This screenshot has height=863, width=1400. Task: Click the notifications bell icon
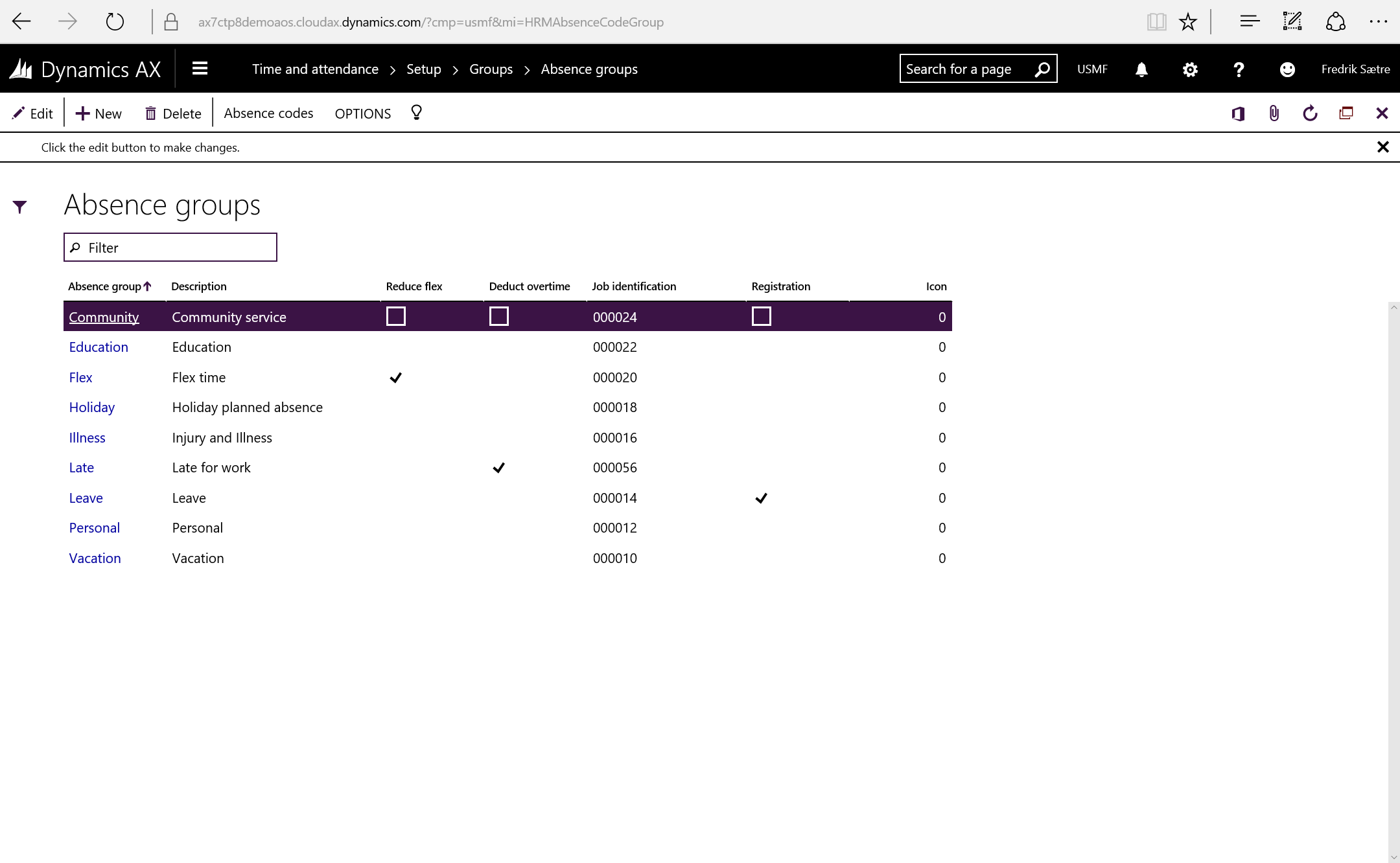[1141, 69]
